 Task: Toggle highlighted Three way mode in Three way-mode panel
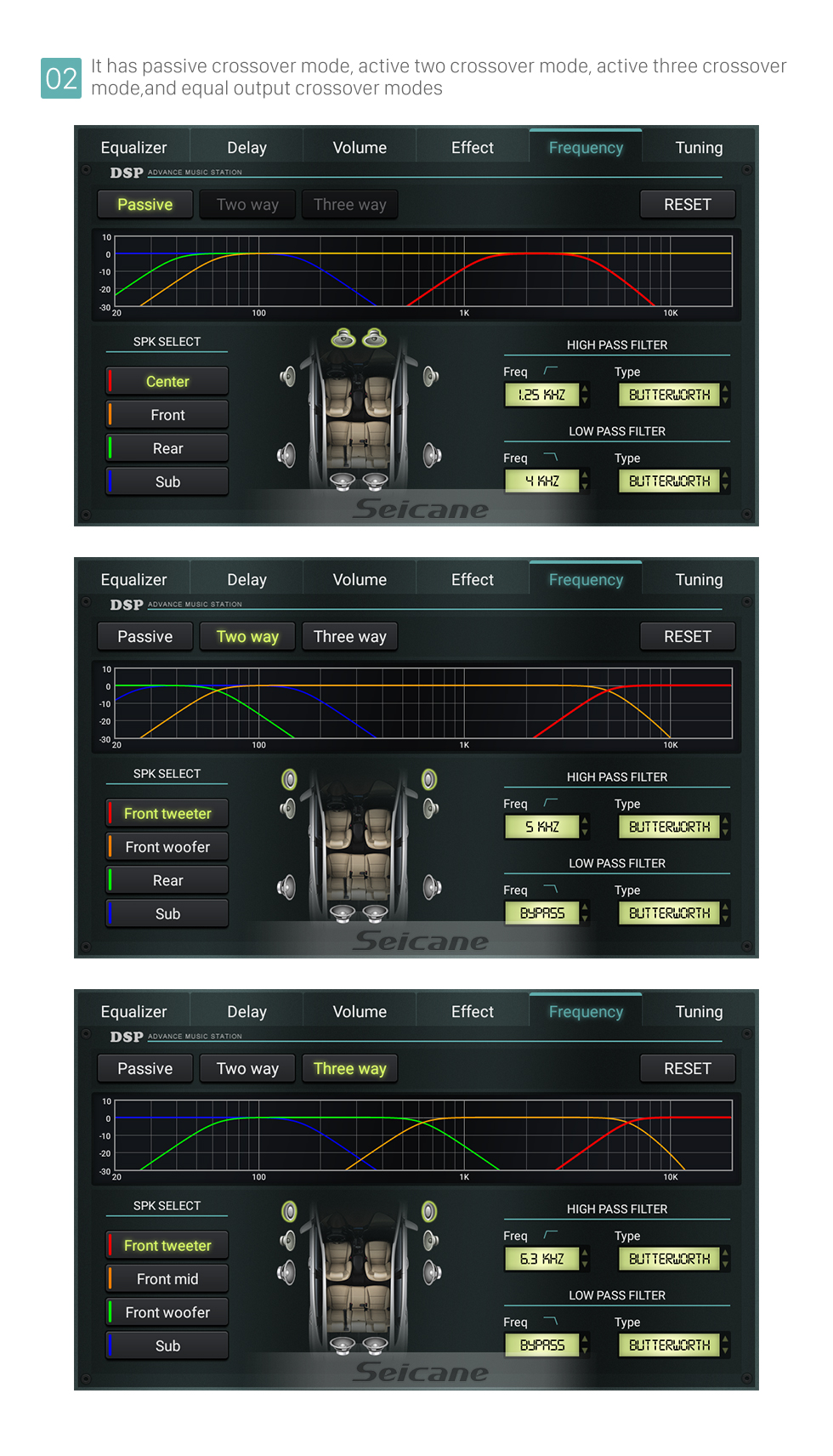(350, 1069)
